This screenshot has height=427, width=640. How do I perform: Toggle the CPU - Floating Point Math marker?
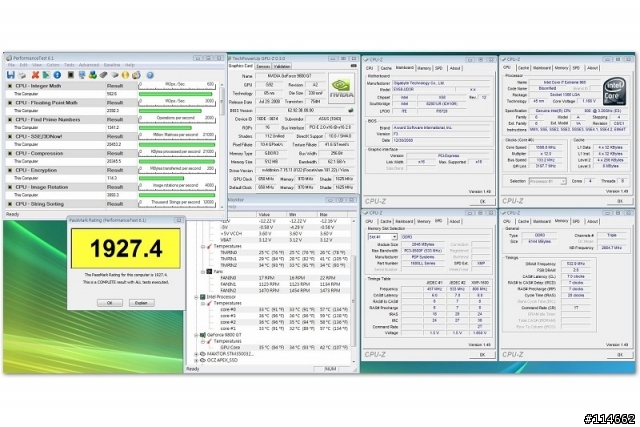(10, 103)
